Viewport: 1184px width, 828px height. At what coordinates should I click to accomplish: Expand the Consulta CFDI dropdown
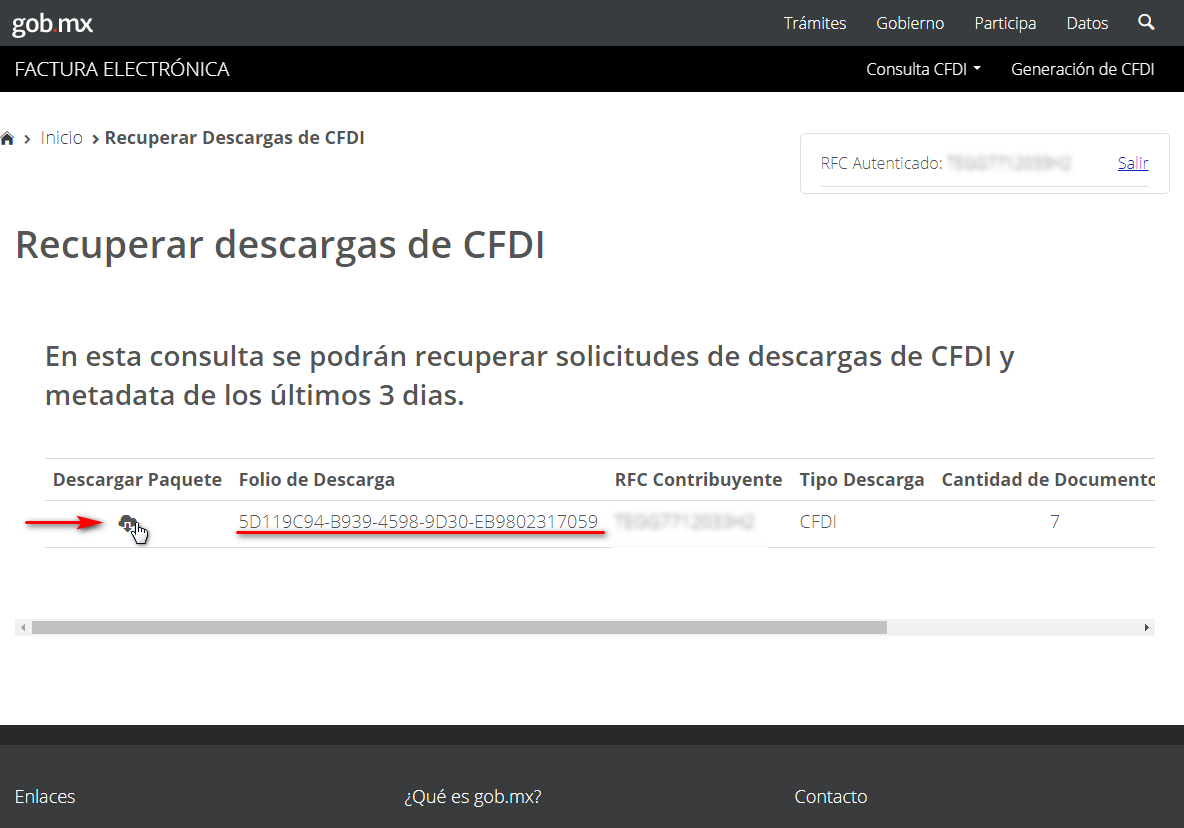[923, 69]
